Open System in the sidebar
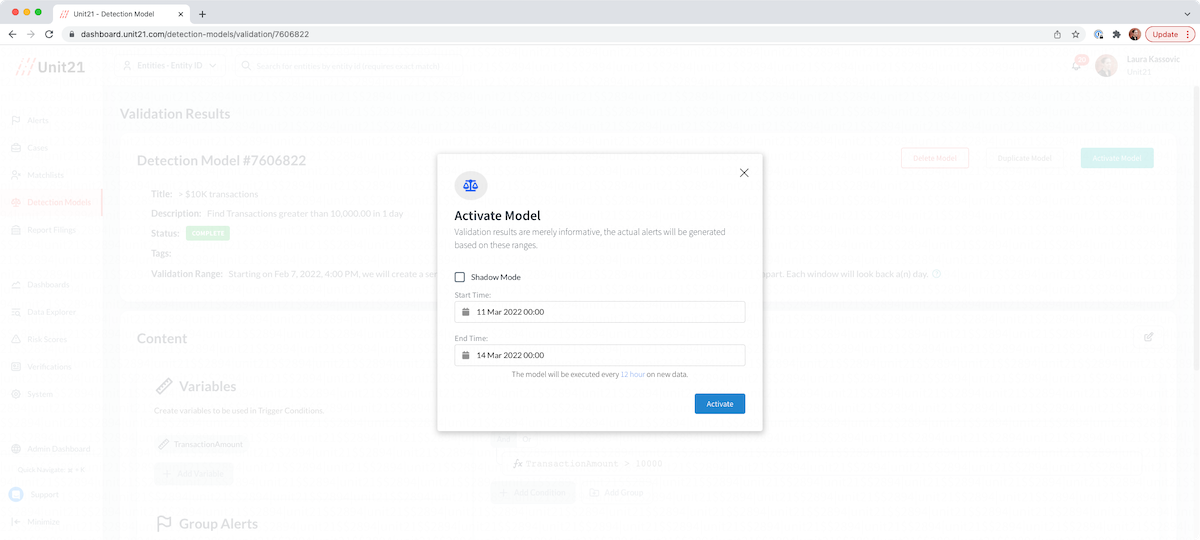This screenshot has width=1200, height=540. [x=33, y=394]
